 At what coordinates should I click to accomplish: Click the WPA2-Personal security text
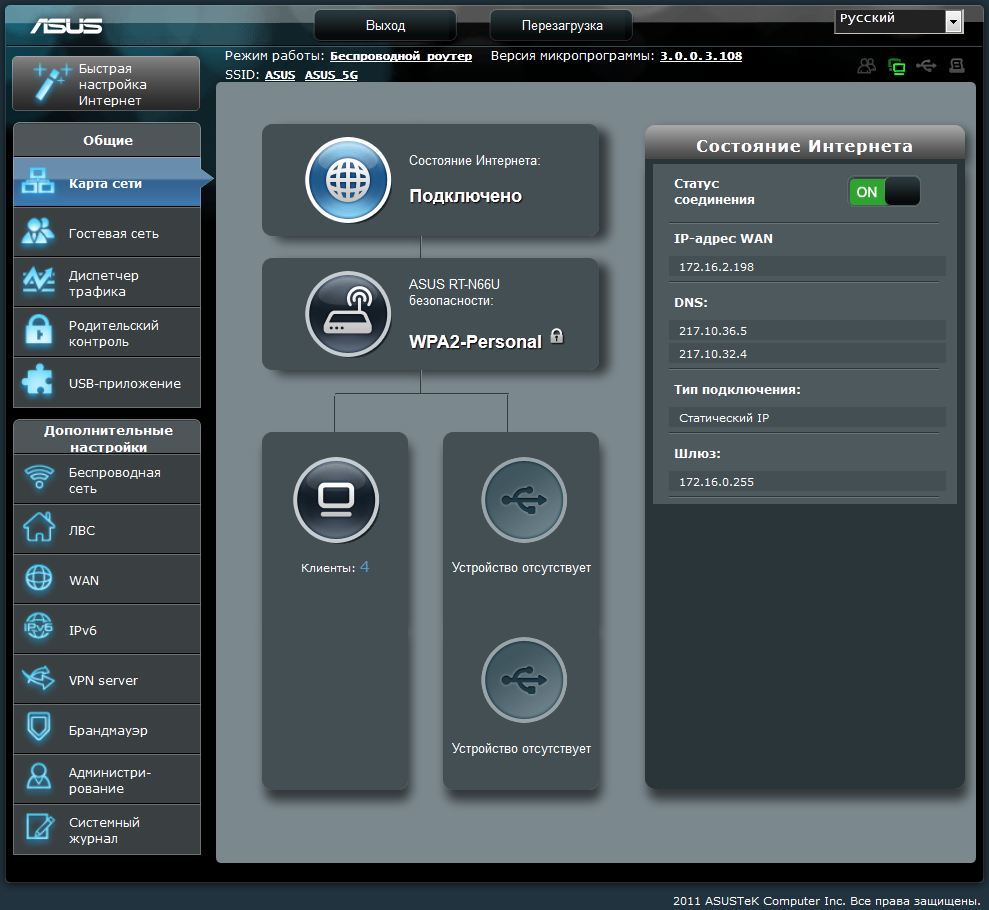point(476,342)
